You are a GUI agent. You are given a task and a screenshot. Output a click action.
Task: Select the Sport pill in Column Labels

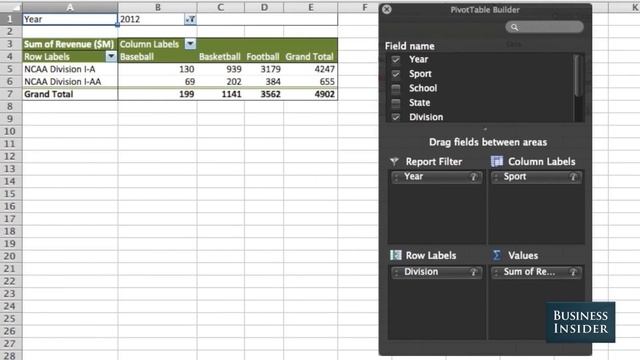click(536, 177)
